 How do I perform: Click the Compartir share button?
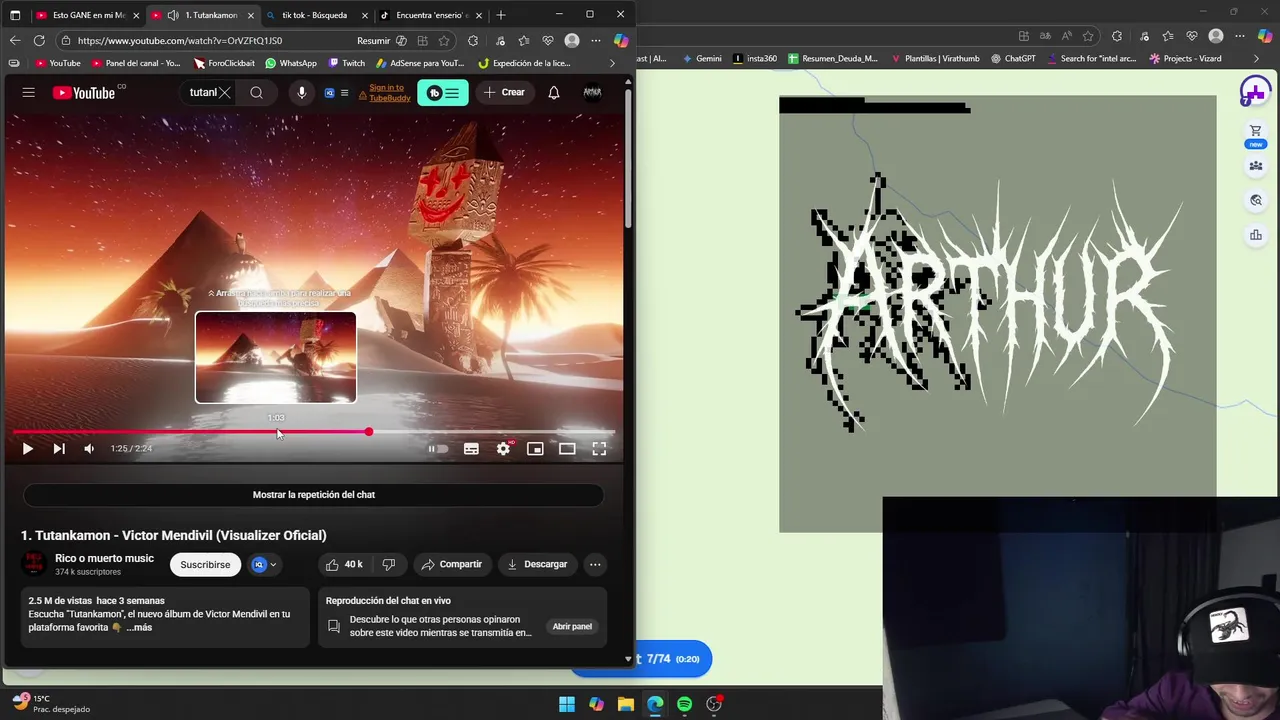[452, 564]
